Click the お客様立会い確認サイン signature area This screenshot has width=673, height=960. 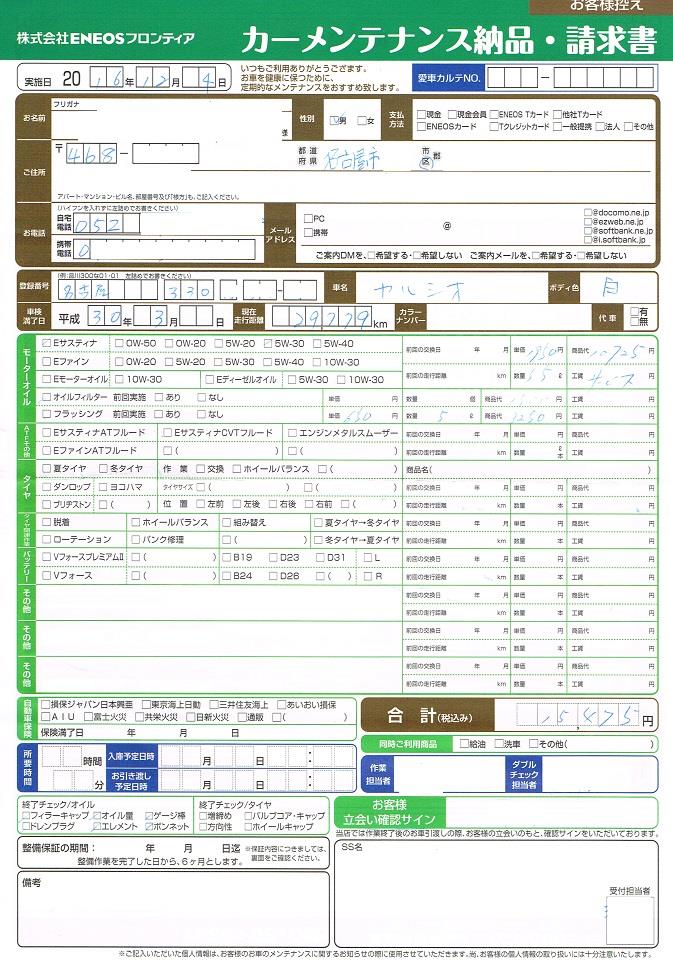coord(551,812)
